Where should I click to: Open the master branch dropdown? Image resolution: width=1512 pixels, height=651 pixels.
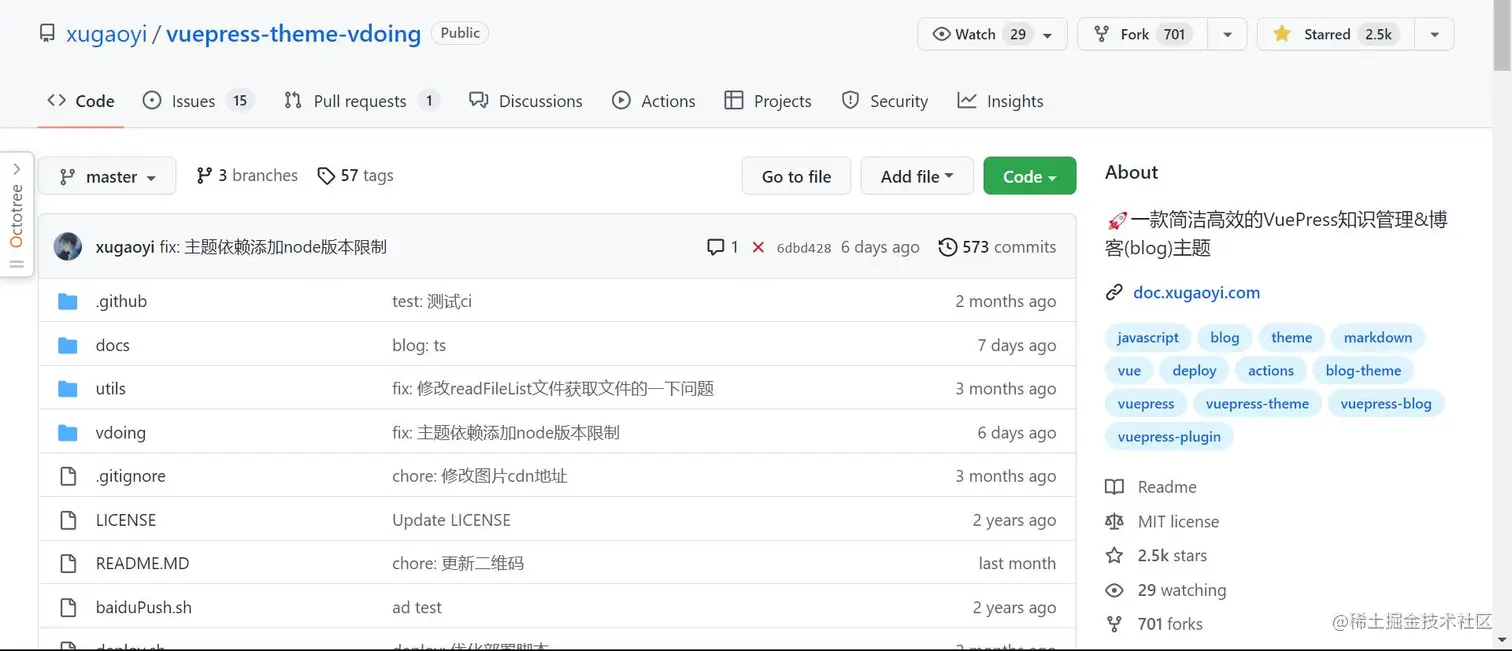tap(107, 176)
